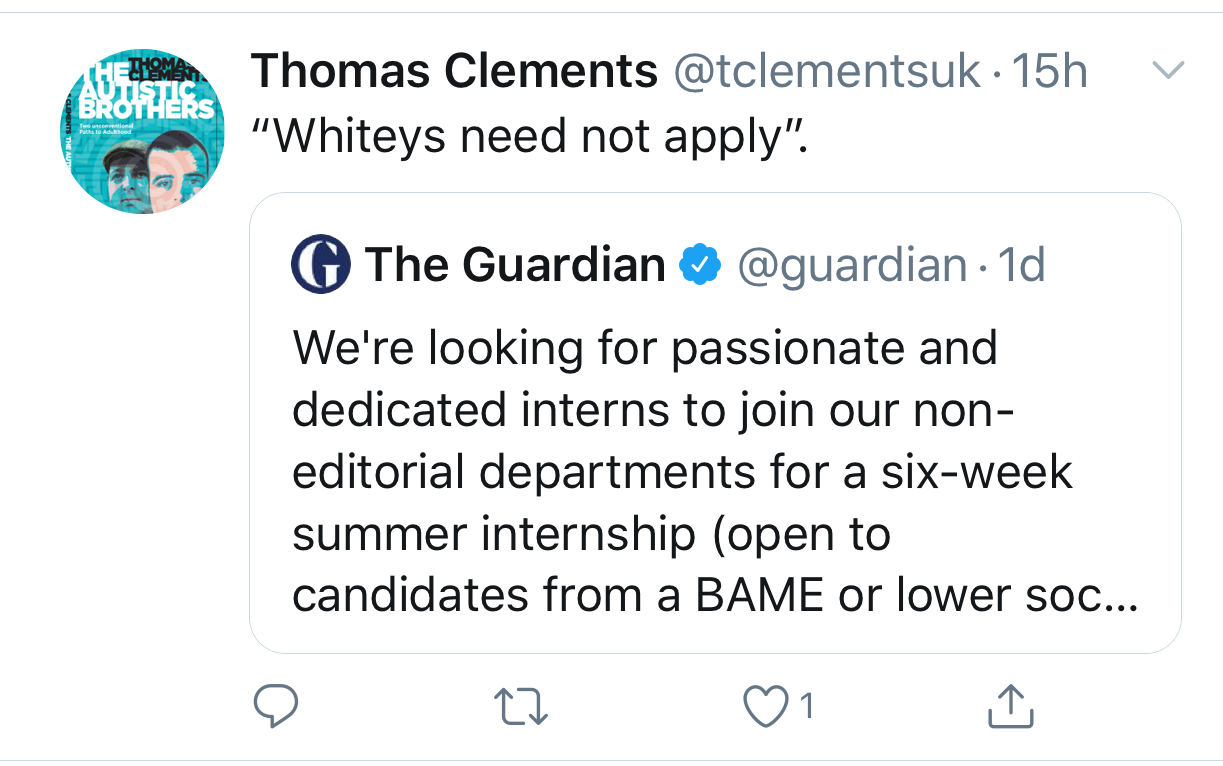
Task: View the like count number 1
Action: pos(807,707)
